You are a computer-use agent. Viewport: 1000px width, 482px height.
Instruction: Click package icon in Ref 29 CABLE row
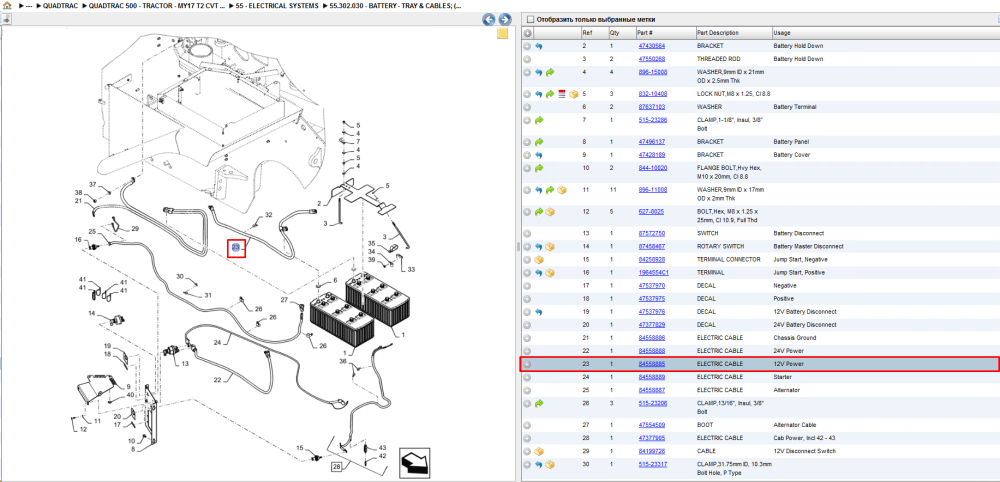pos(539,451)
